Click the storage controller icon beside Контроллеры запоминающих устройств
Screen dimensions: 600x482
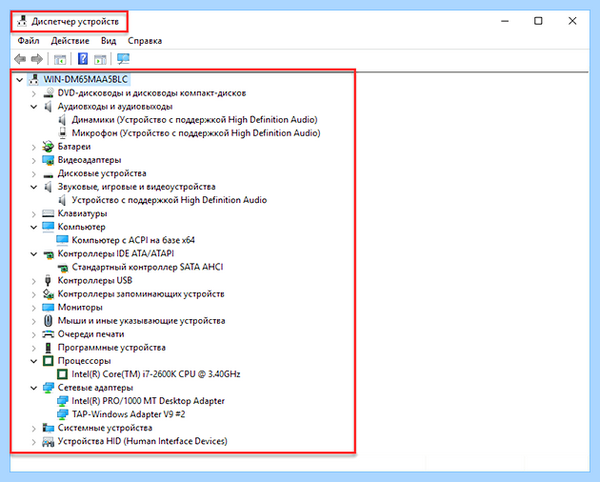pyautogui.click(x=48, y=294)
